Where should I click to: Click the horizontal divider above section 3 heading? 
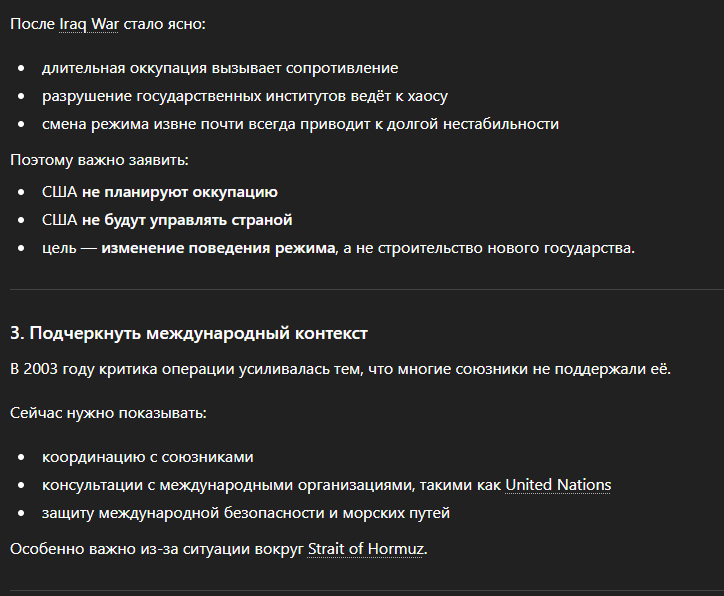coord(362,290)
